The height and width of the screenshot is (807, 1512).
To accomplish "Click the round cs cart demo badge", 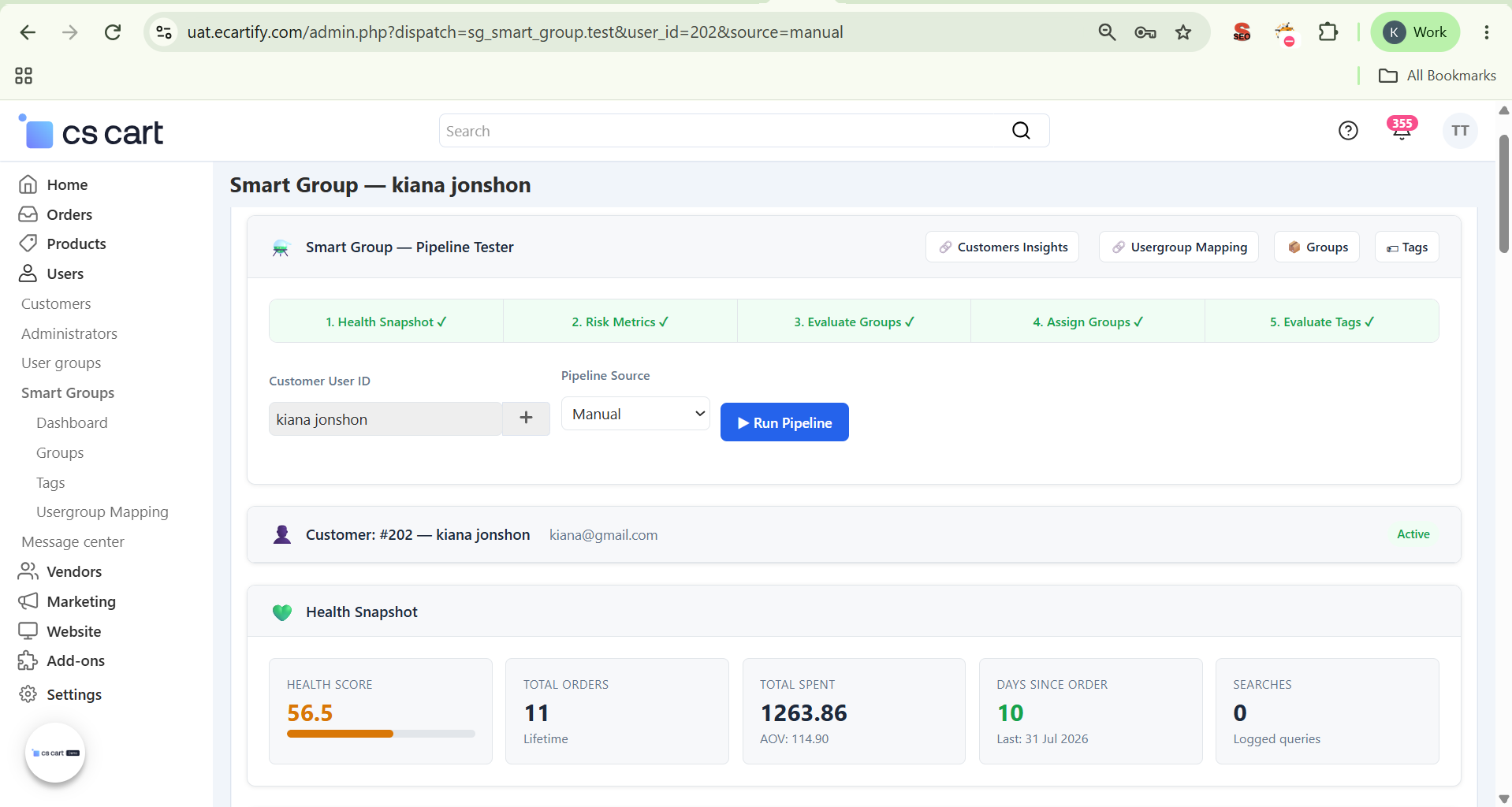I will (55, 753).
